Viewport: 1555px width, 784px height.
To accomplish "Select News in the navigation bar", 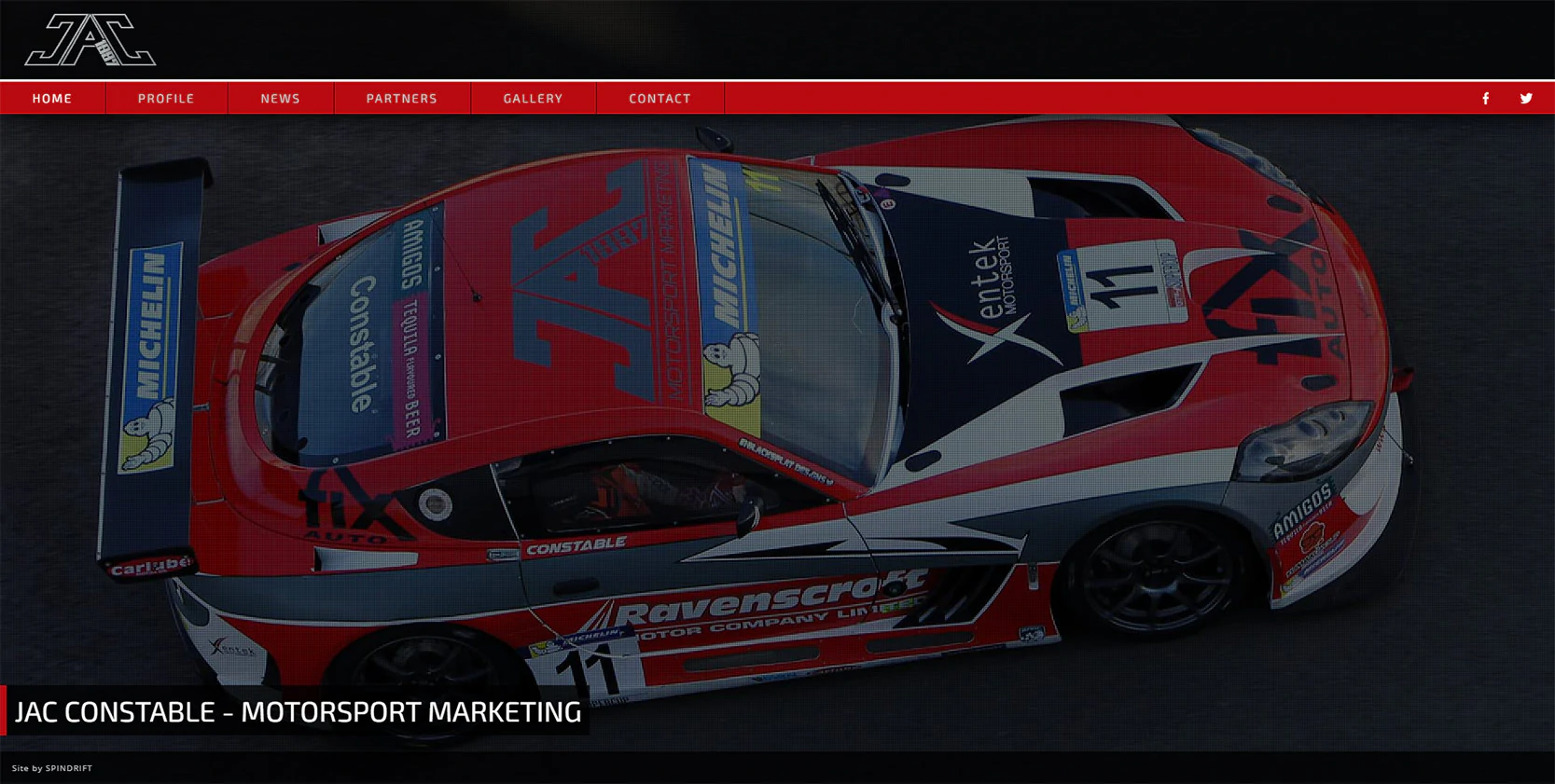I will click(x=280, y=98).
